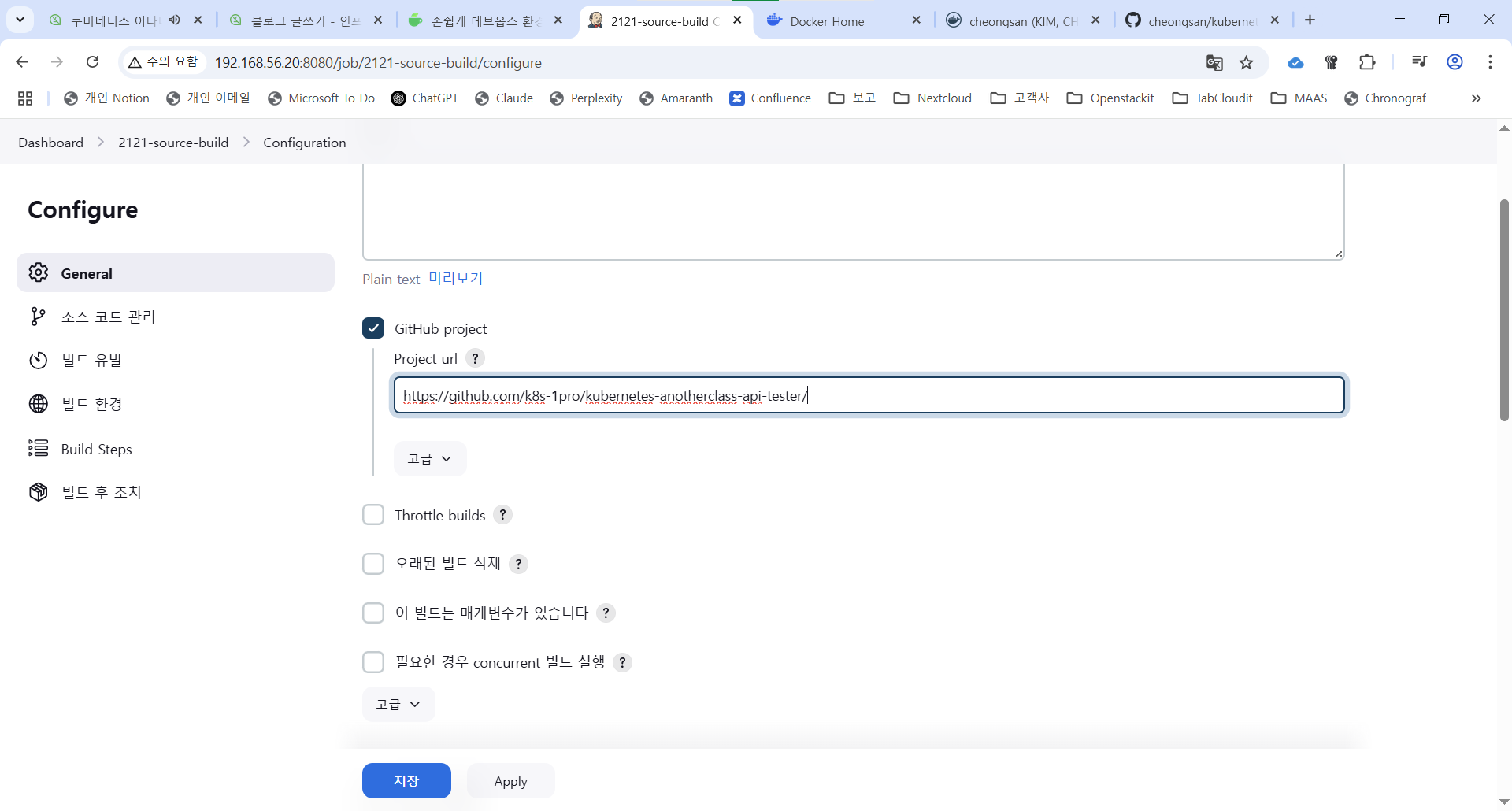This screenshot has height=811, width=1512.
Task: Open the General section gear icon
Action: click(x=39, y=272)
